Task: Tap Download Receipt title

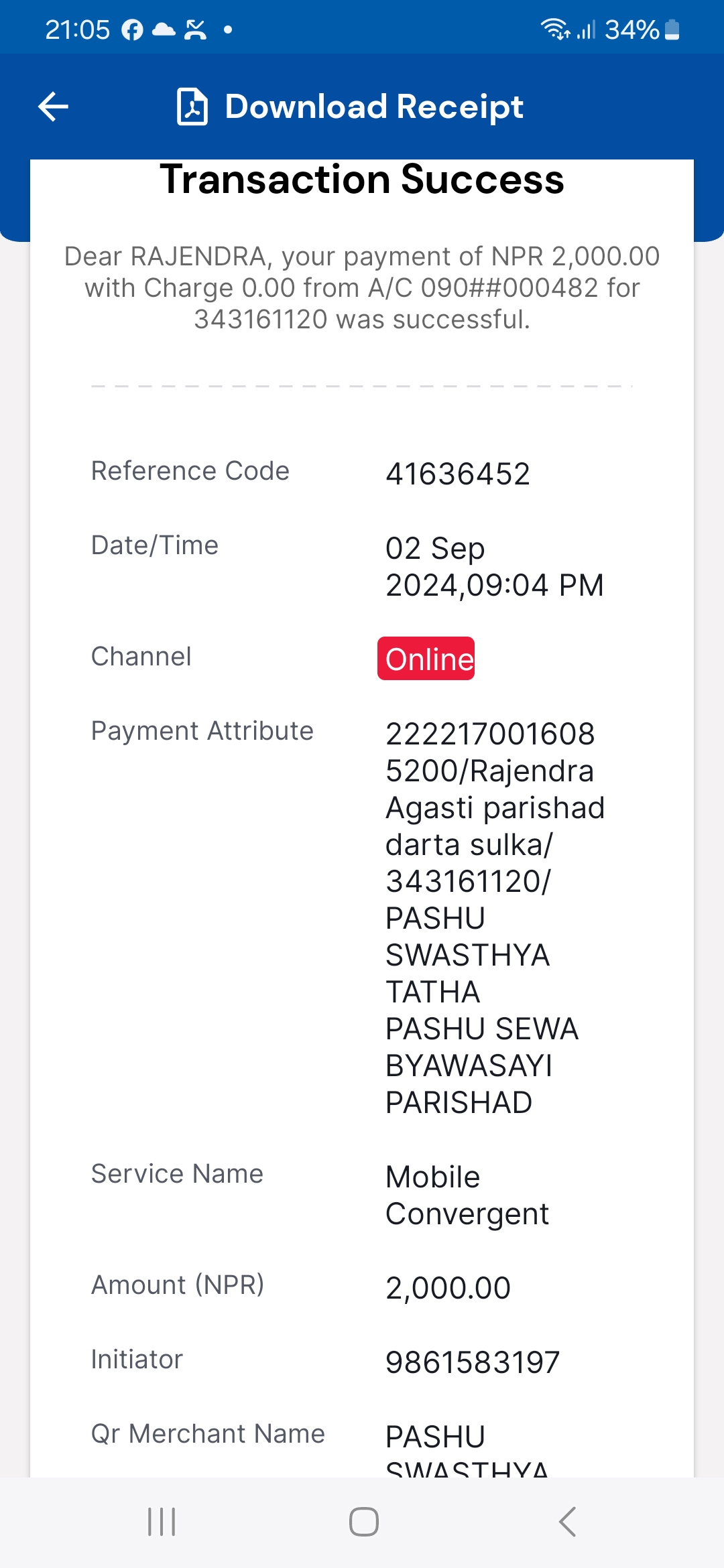Action: click(374, 107)
